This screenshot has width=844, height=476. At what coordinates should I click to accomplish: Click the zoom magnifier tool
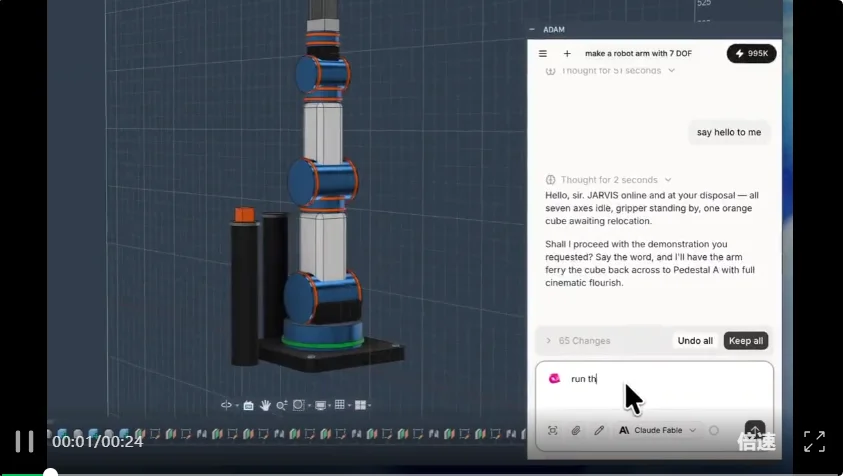282,405
